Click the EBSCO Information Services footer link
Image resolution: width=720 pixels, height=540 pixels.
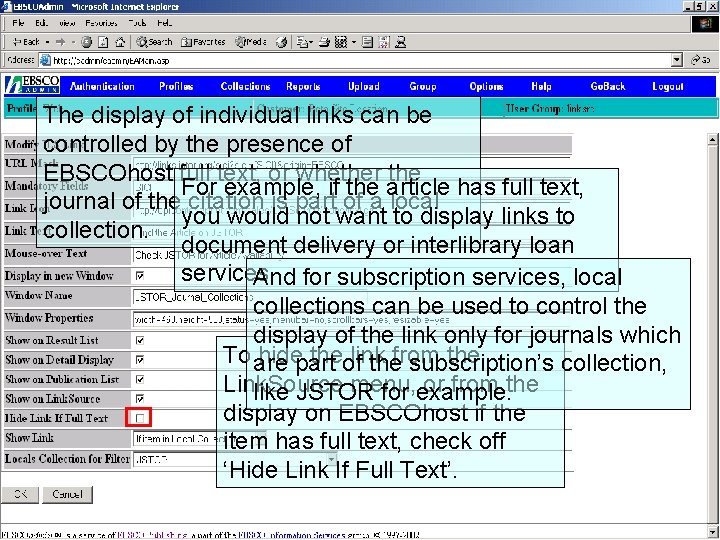(292, 535)
